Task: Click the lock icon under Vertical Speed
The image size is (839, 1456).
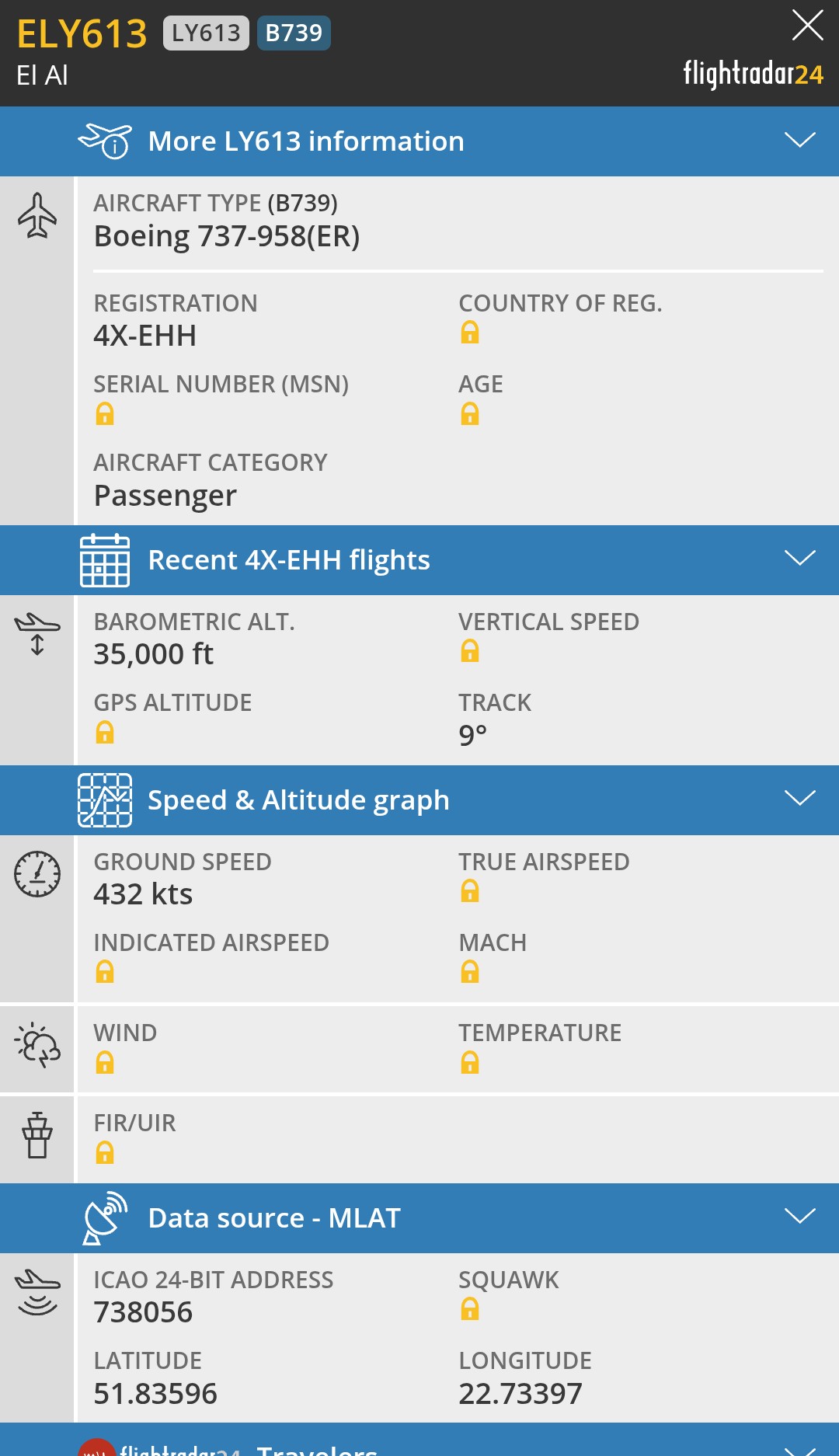Action: coord(470,651)
